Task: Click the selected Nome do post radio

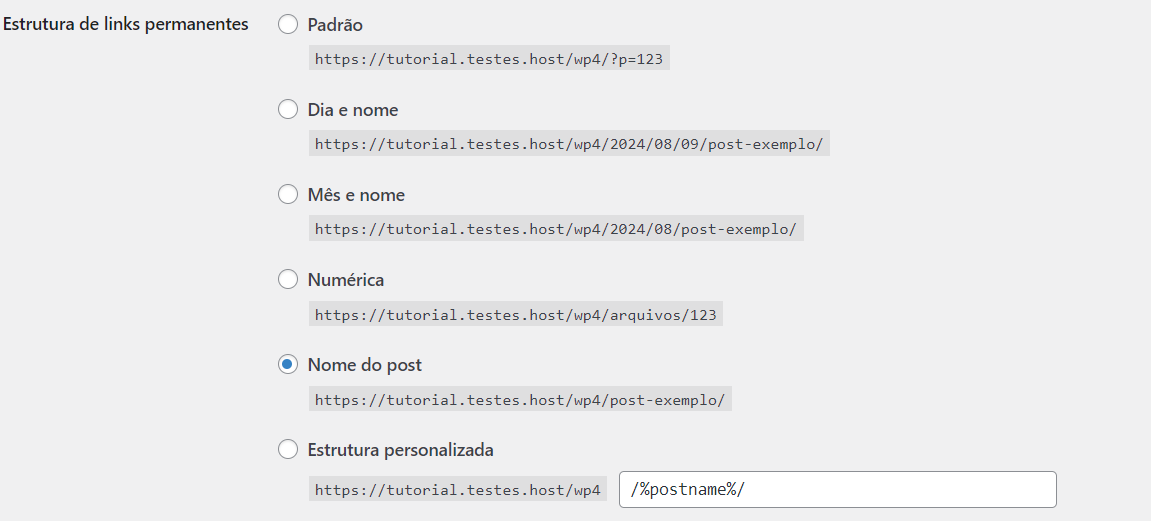Action: point(288,365)
